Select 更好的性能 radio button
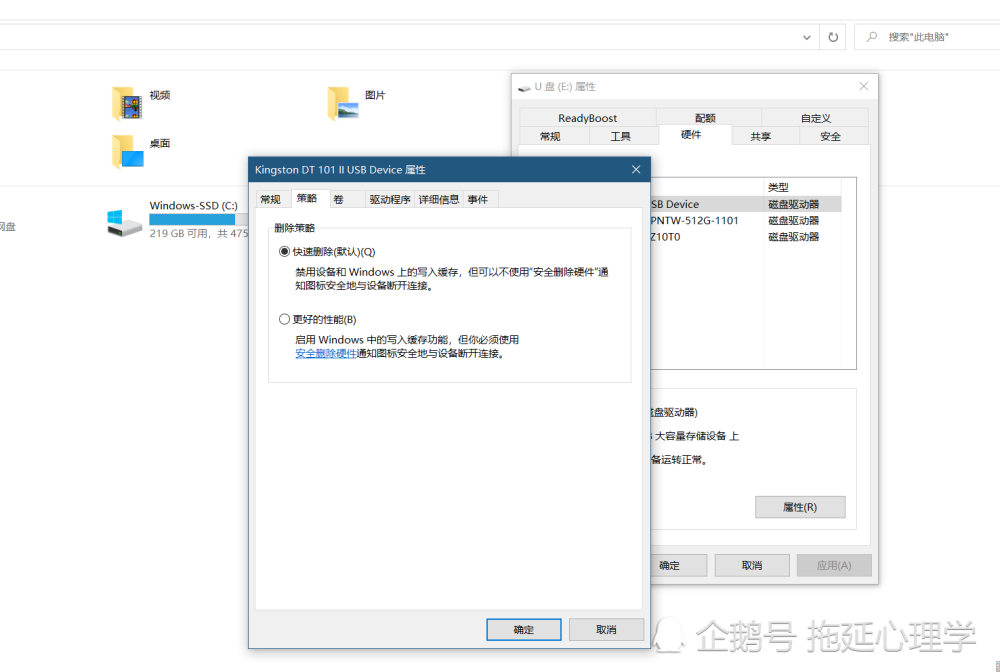1000x672 pixels. (284, 319)
